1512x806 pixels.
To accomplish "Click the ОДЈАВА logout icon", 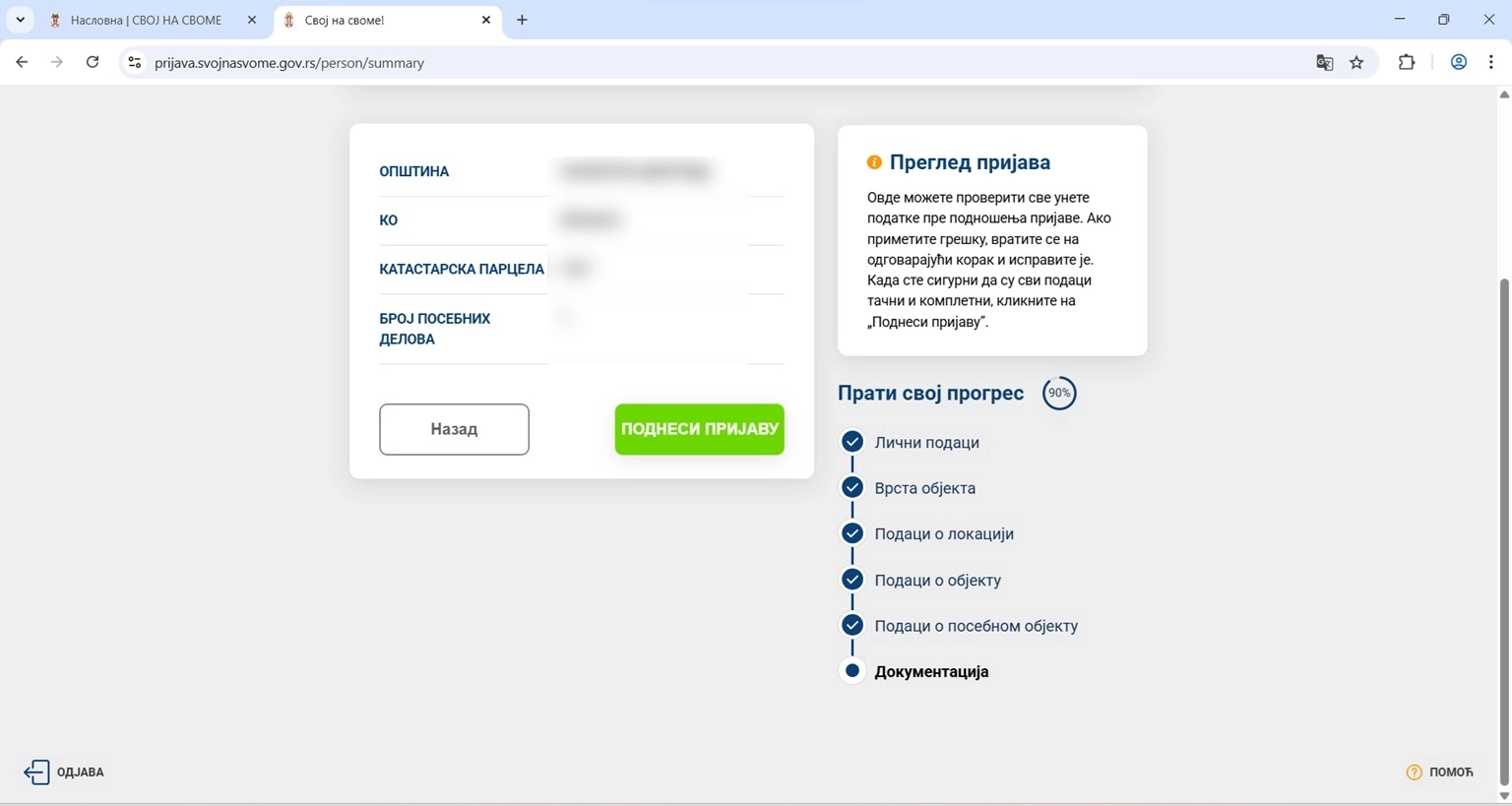I will pyautogui.click(x=36, y=772).
